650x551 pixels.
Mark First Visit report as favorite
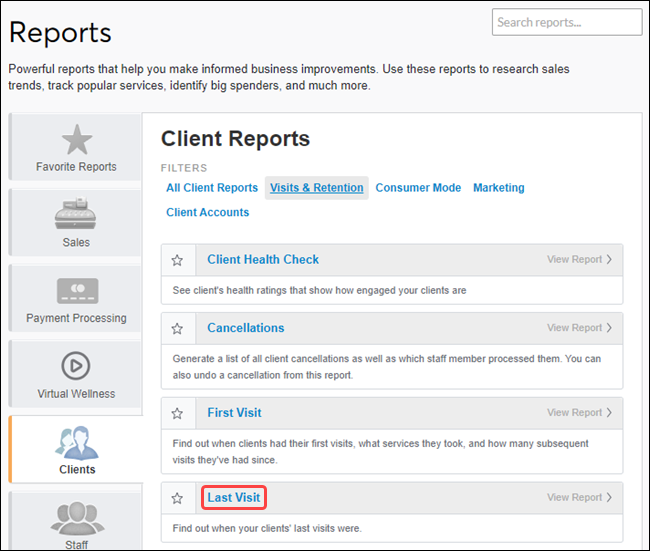pos(177,413)
